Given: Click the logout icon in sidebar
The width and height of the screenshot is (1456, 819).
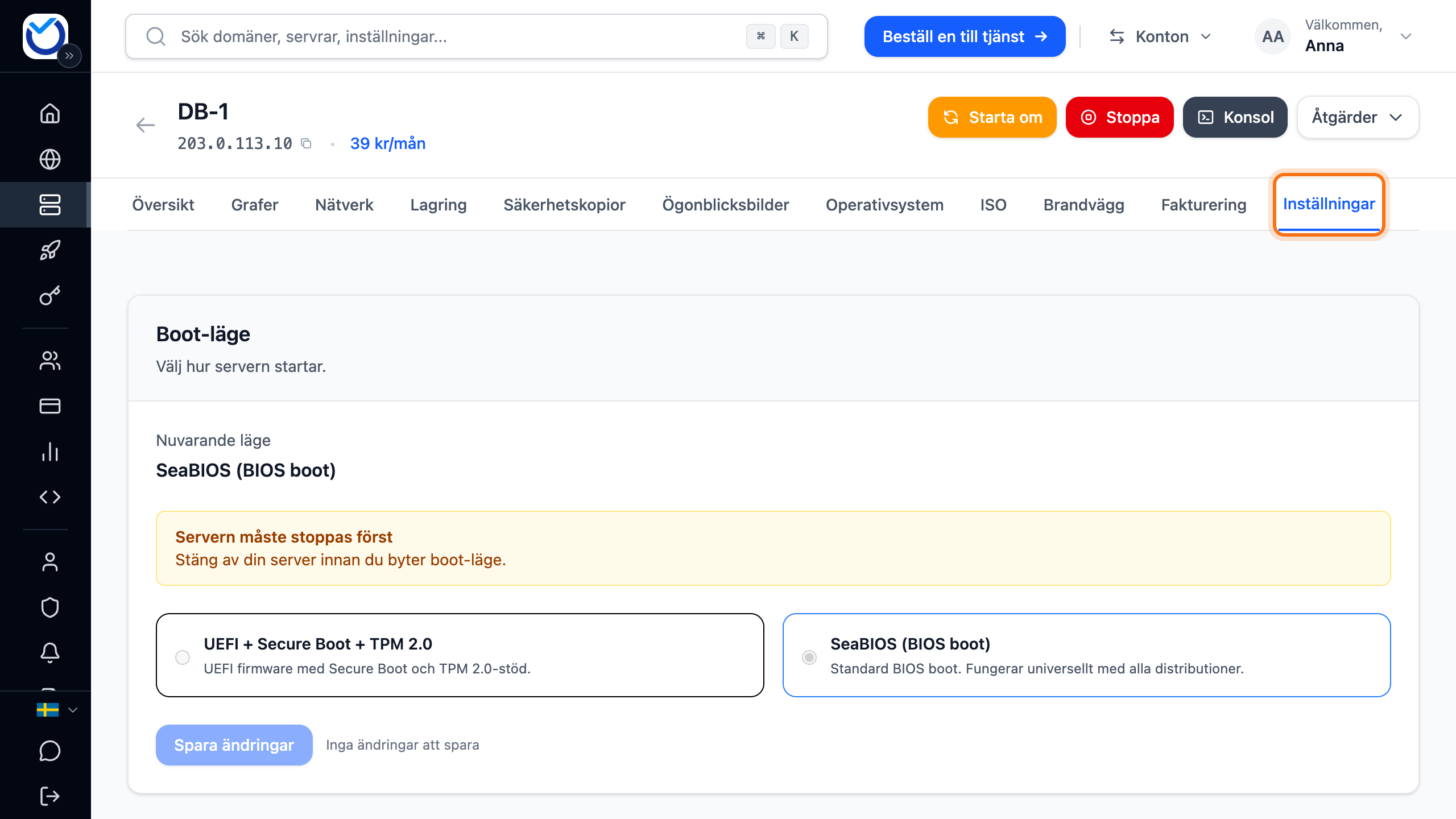Looking at the screenshot, I should click(50, 796).
